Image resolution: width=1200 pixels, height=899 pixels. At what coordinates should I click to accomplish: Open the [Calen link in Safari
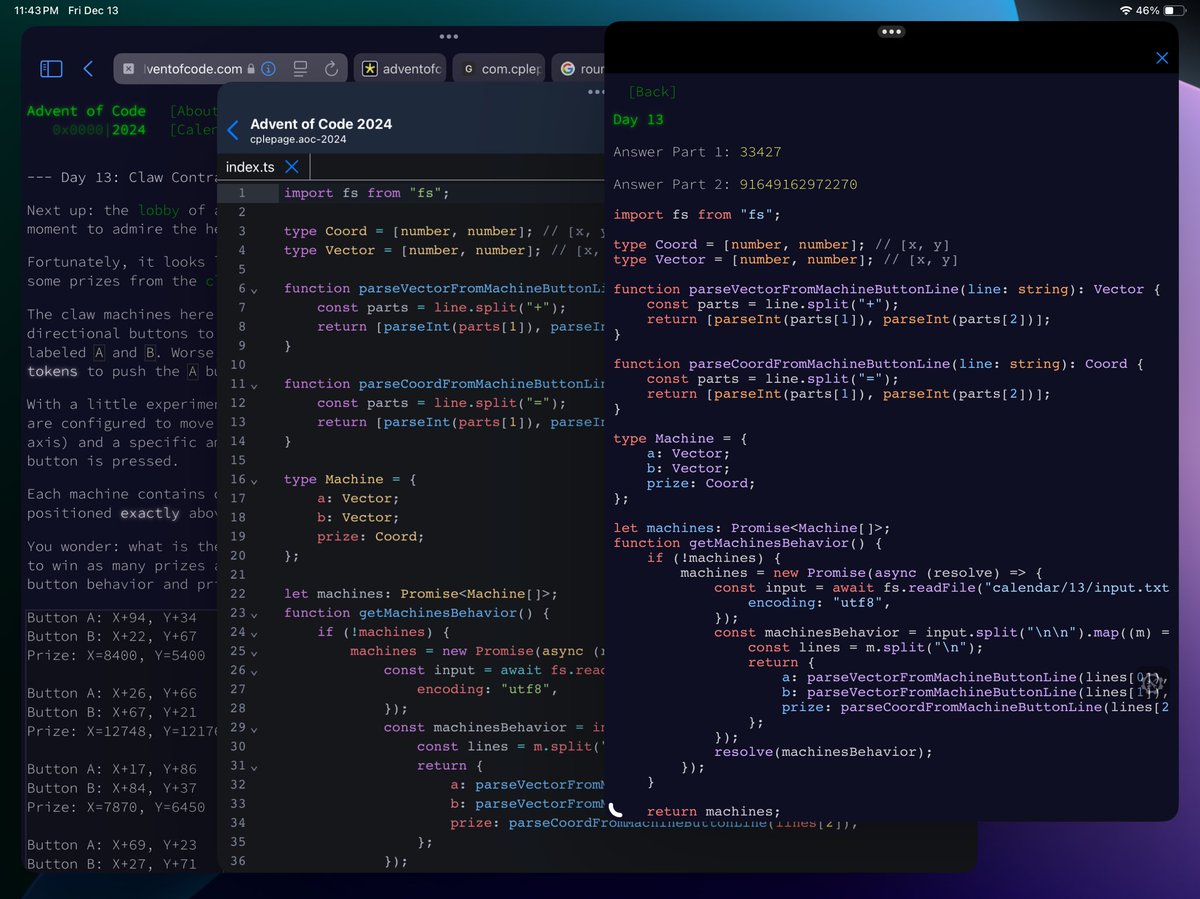[x=194, y=130]
